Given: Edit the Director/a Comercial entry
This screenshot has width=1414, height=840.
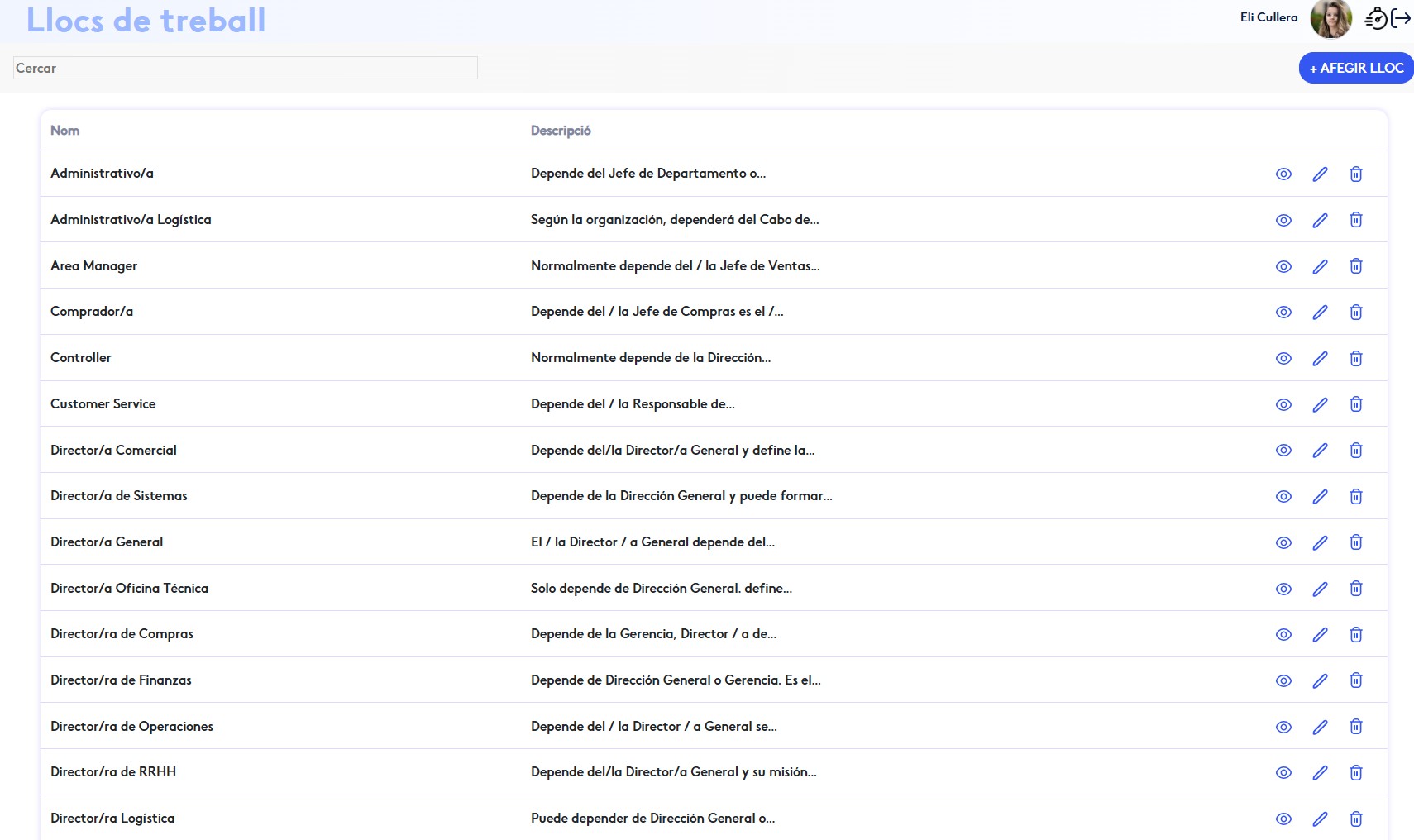Looking at the screenshot, I should pyautogui.click(x=1320, y=451).
